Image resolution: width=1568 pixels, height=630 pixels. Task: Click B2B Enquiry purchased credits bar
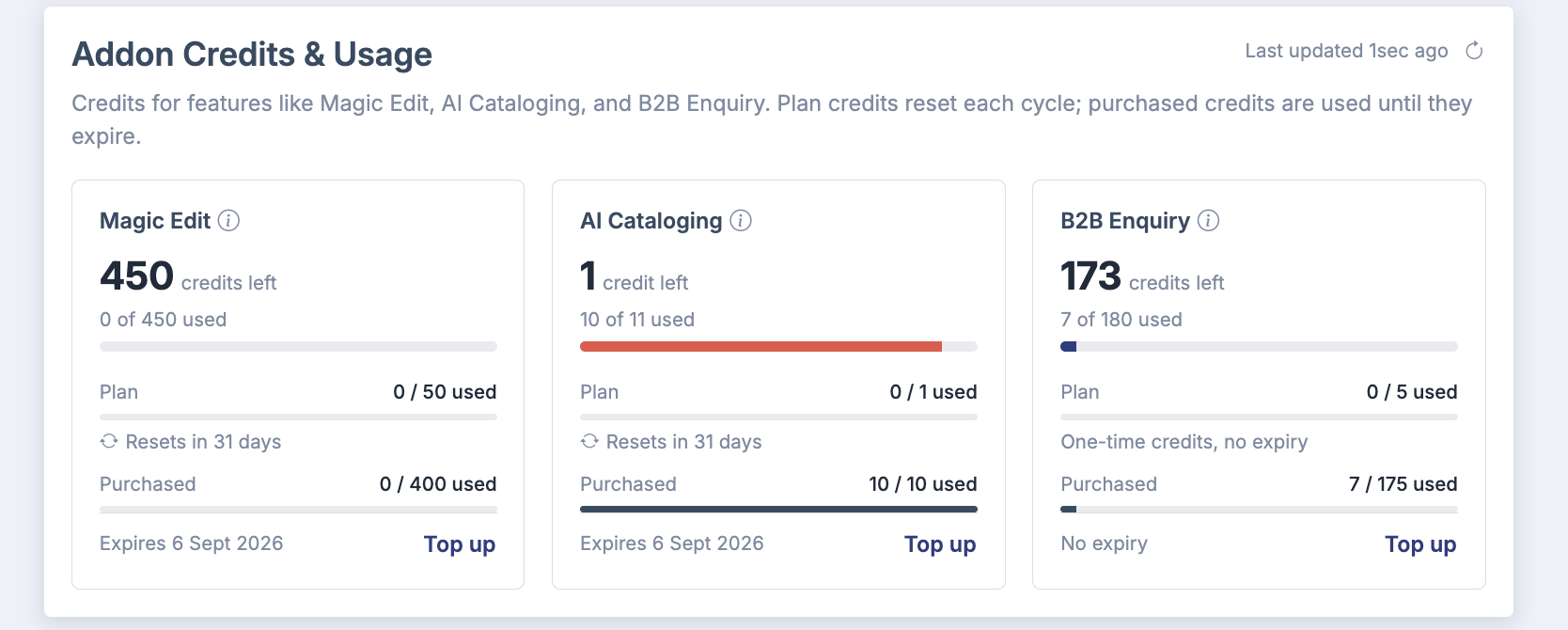1259,510
